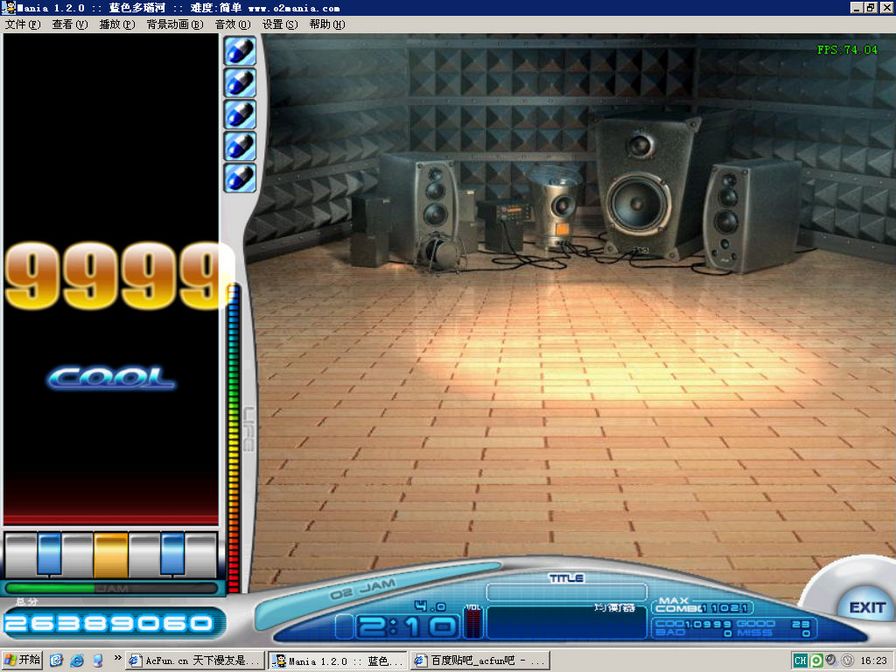The width and height of the screenshot is (896, 672).
Task: Click the GOOD count showing 23
Action: [801, 624]
